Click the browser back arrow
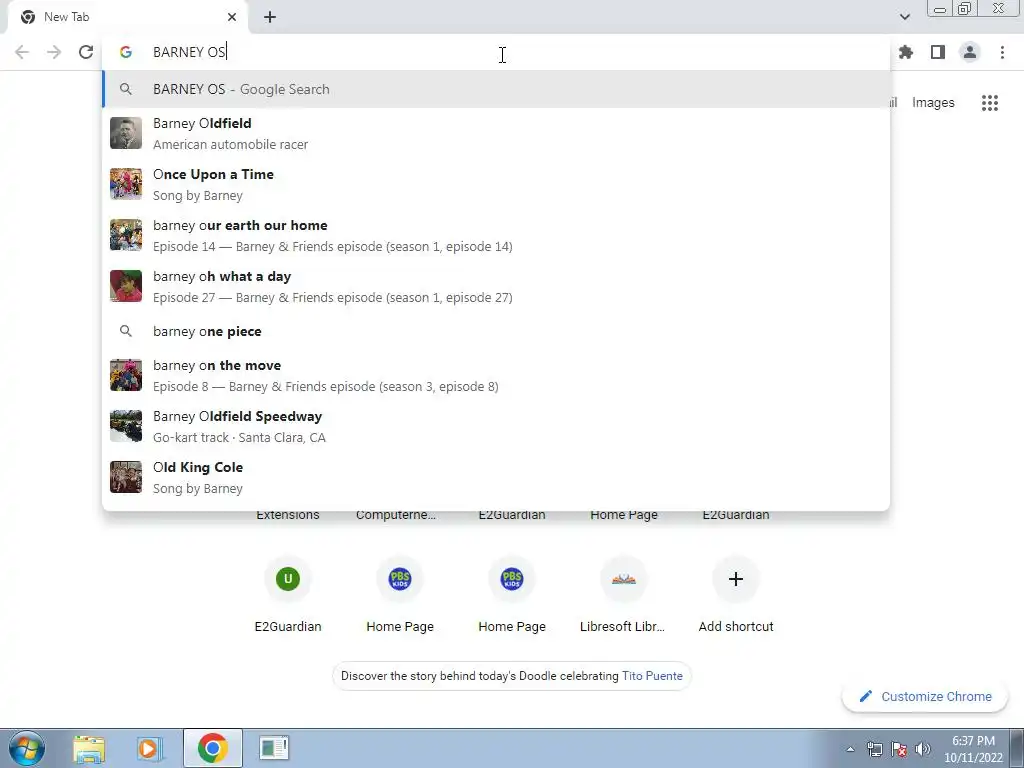The image size is (1024, 768). tap(22, 52)
